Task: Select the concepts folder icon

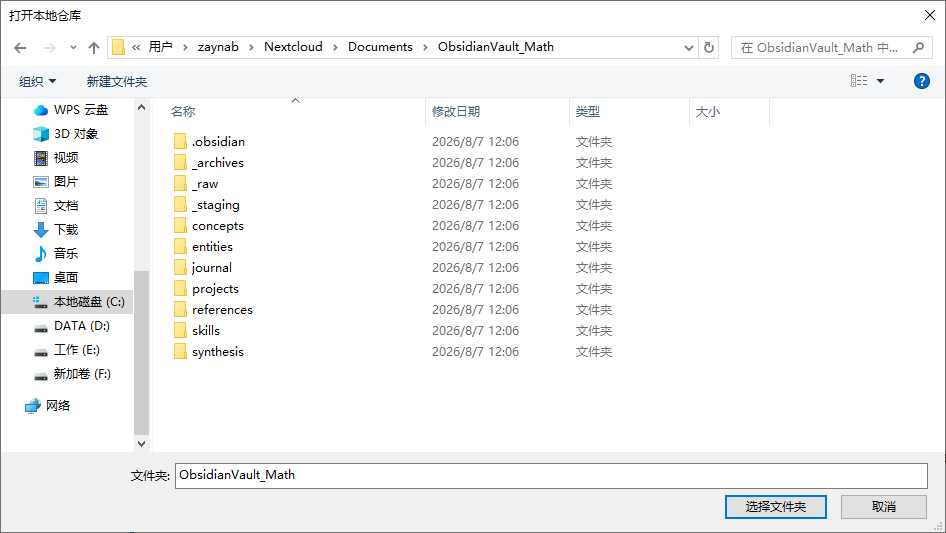Action: [180, 226]
